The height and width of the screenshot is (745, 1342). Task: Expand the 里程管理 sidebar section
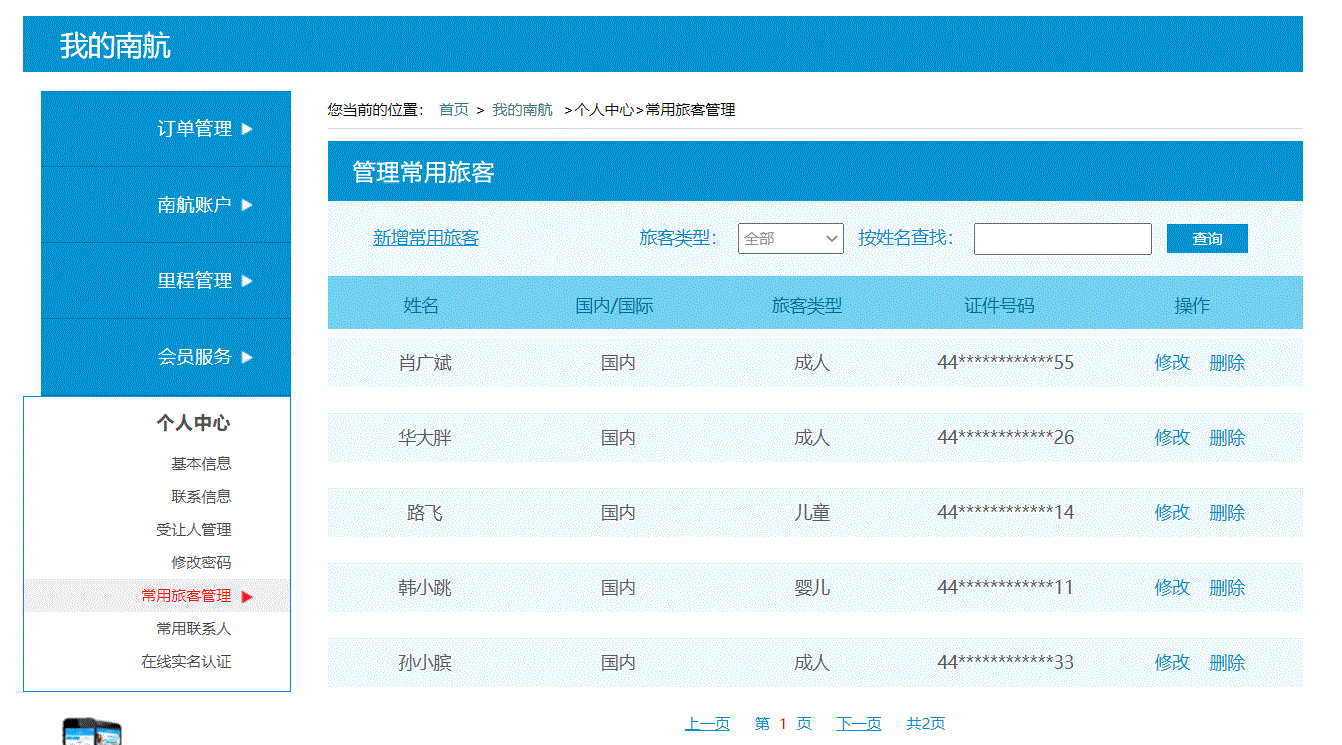click(166, 281)
